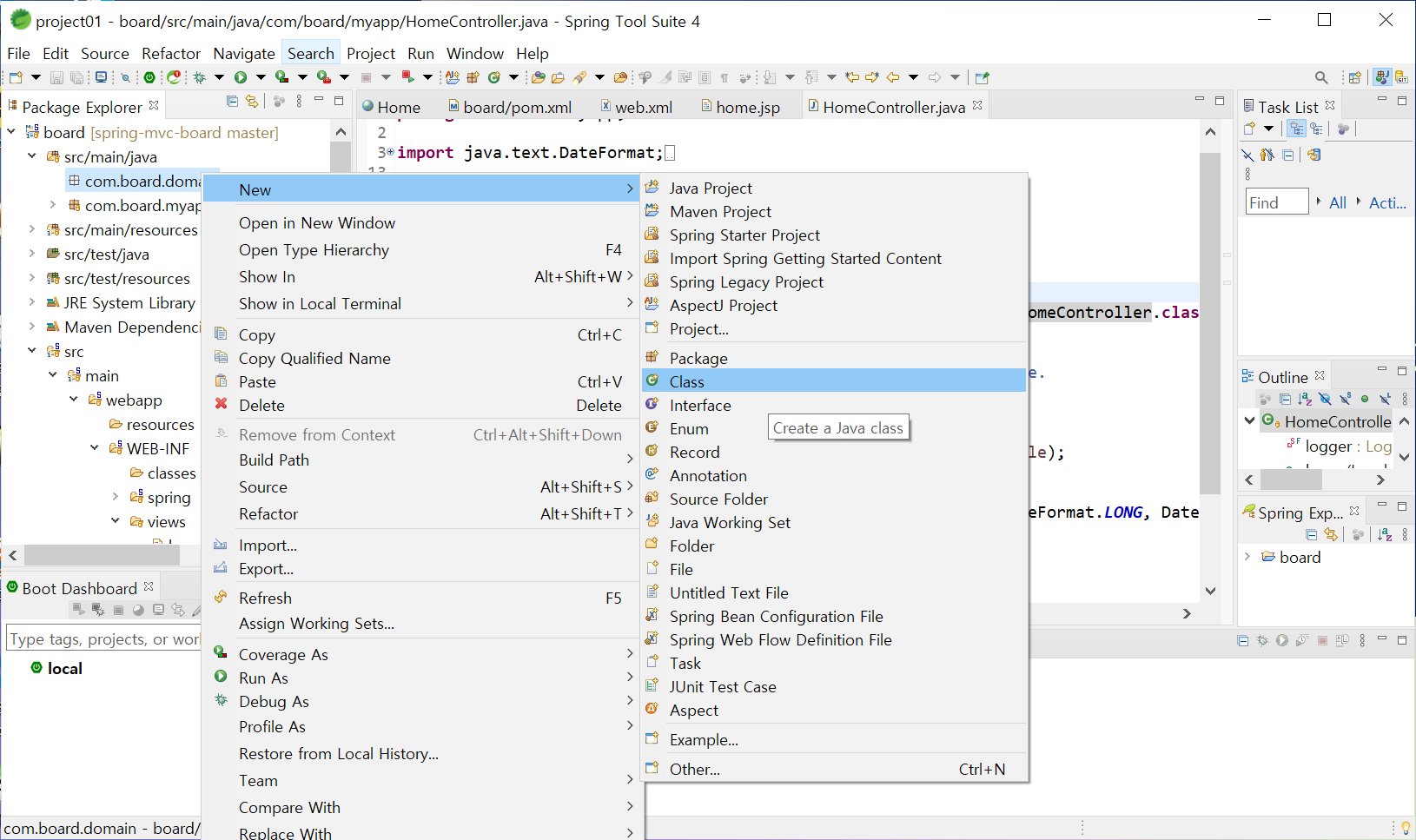Expand the spring folder node
Screen dimensions: 1416x840
(x=116, y=497)
